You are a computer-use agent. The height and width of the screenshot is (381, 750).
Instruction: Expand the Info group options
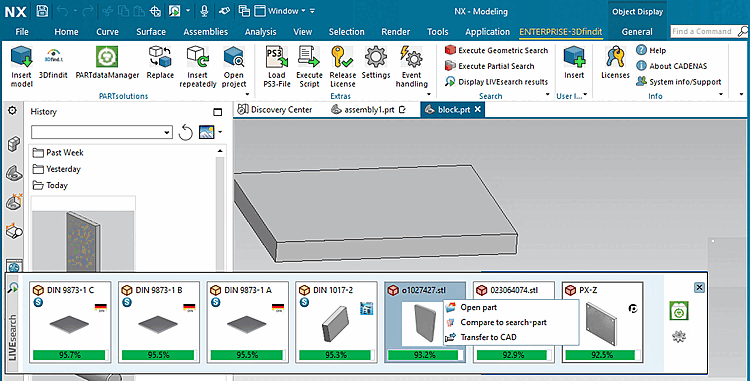[x=721, y=95]
